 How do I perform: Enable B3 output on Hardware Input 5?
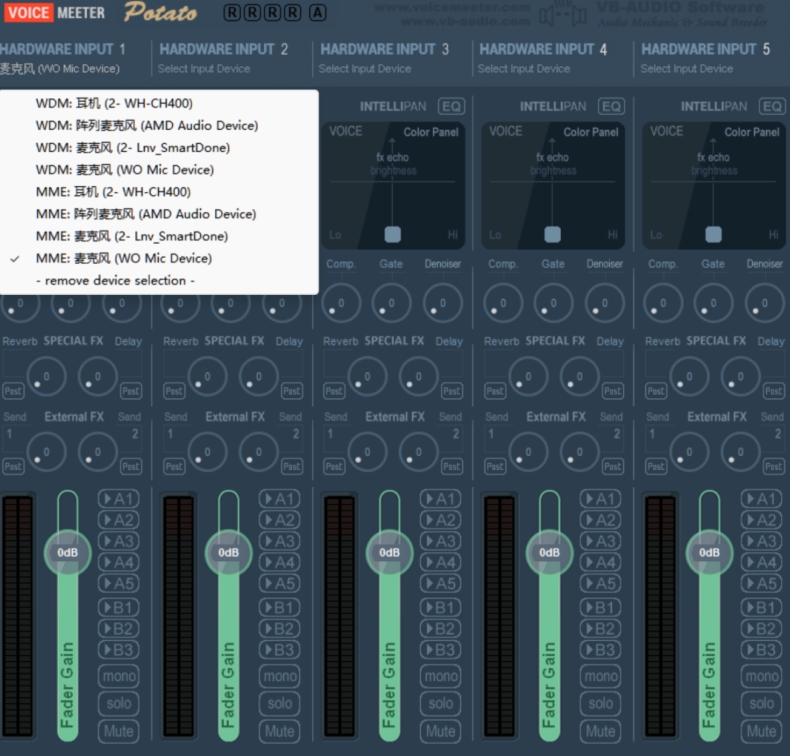762,650
